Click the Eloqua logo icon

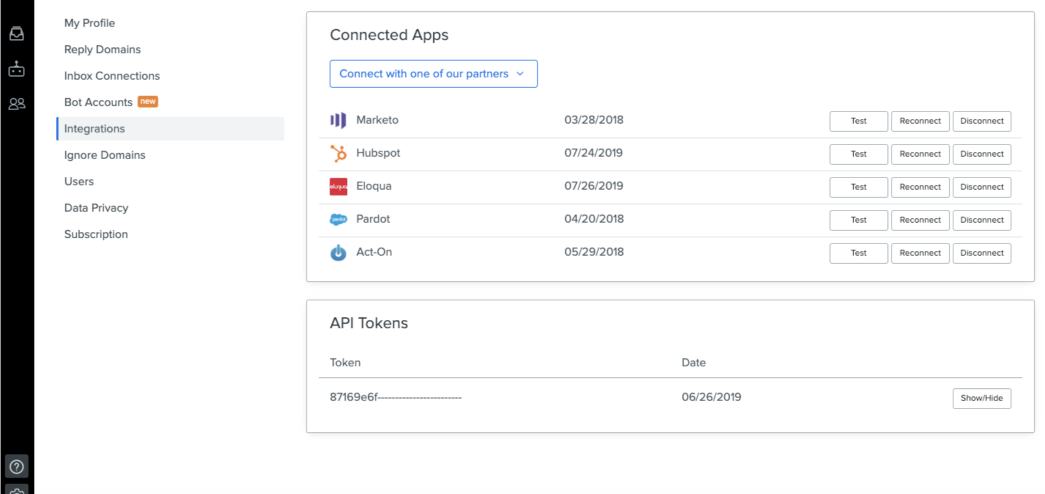(x=339, y=187)
